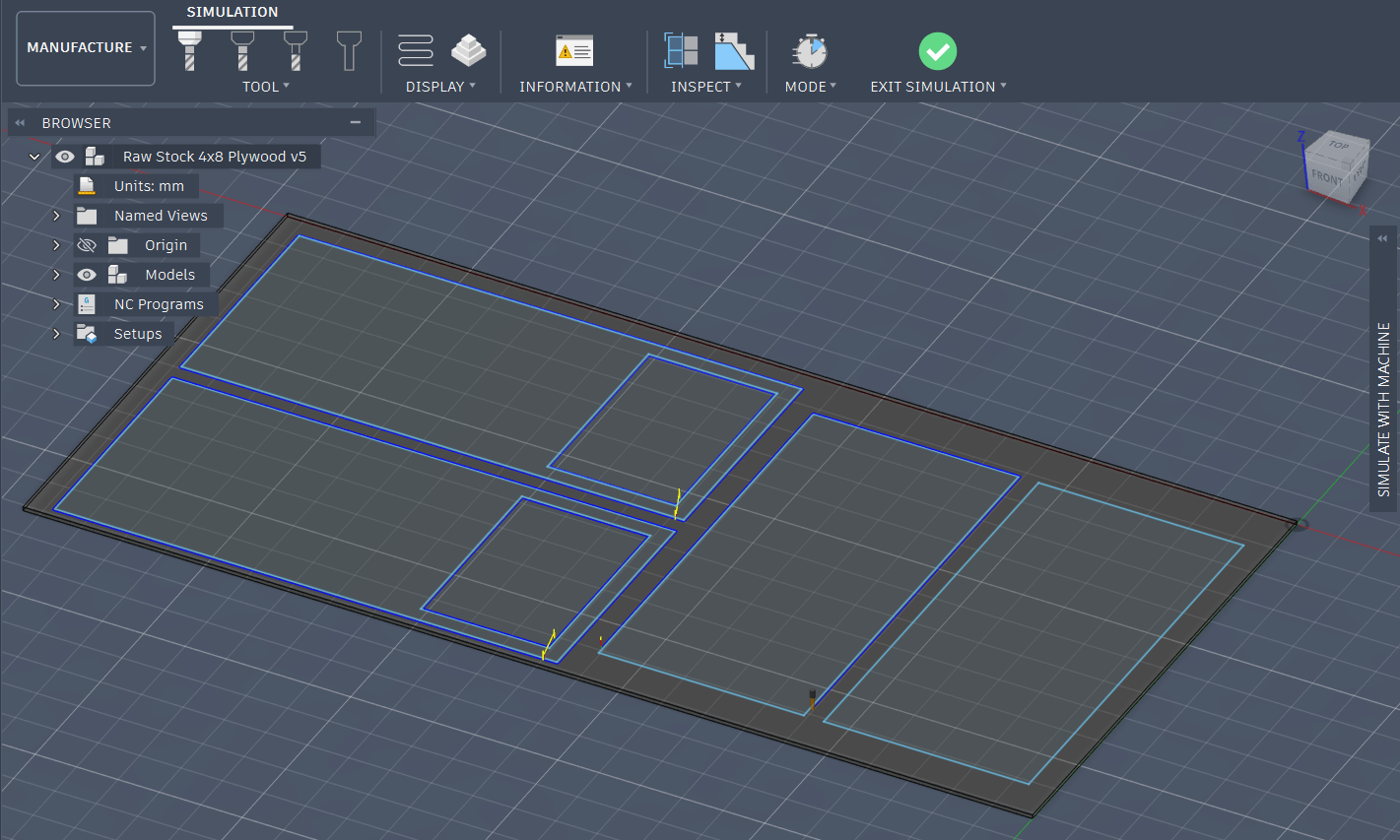Click the BROWSER panel title
The height and width of the screenshot is (840, 1400).
[76, 123]
